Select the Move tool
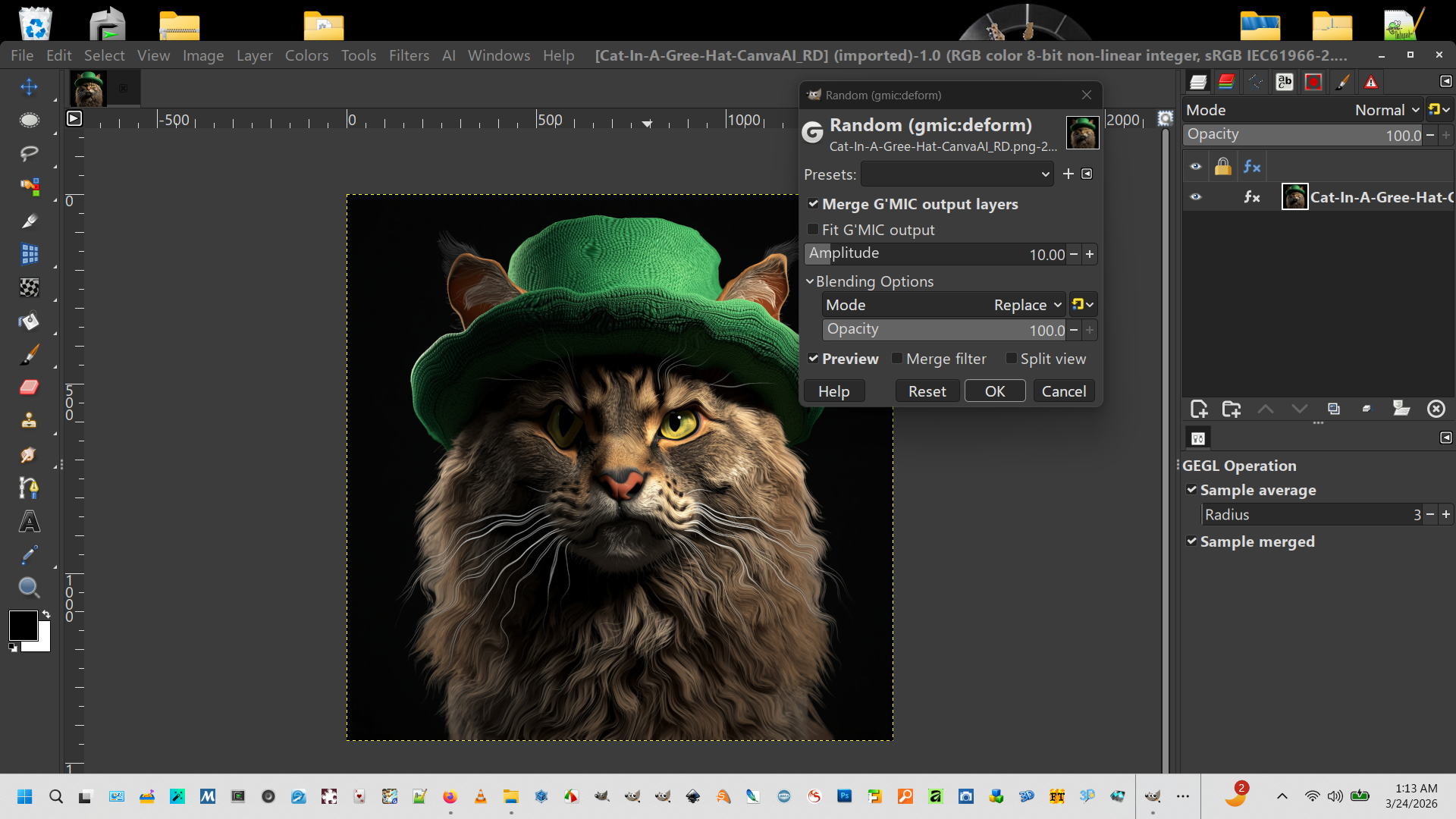 coord(29,86)
